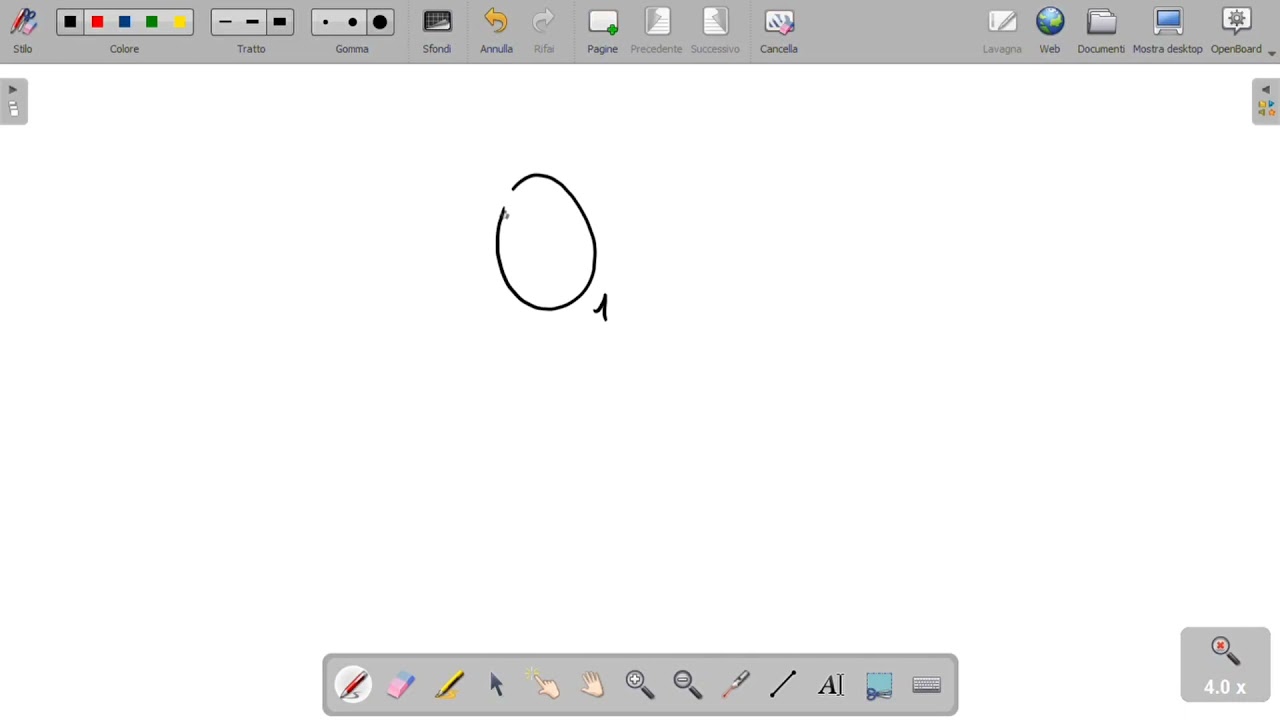Select the arrow Selector tool

[x=497, y=685]
